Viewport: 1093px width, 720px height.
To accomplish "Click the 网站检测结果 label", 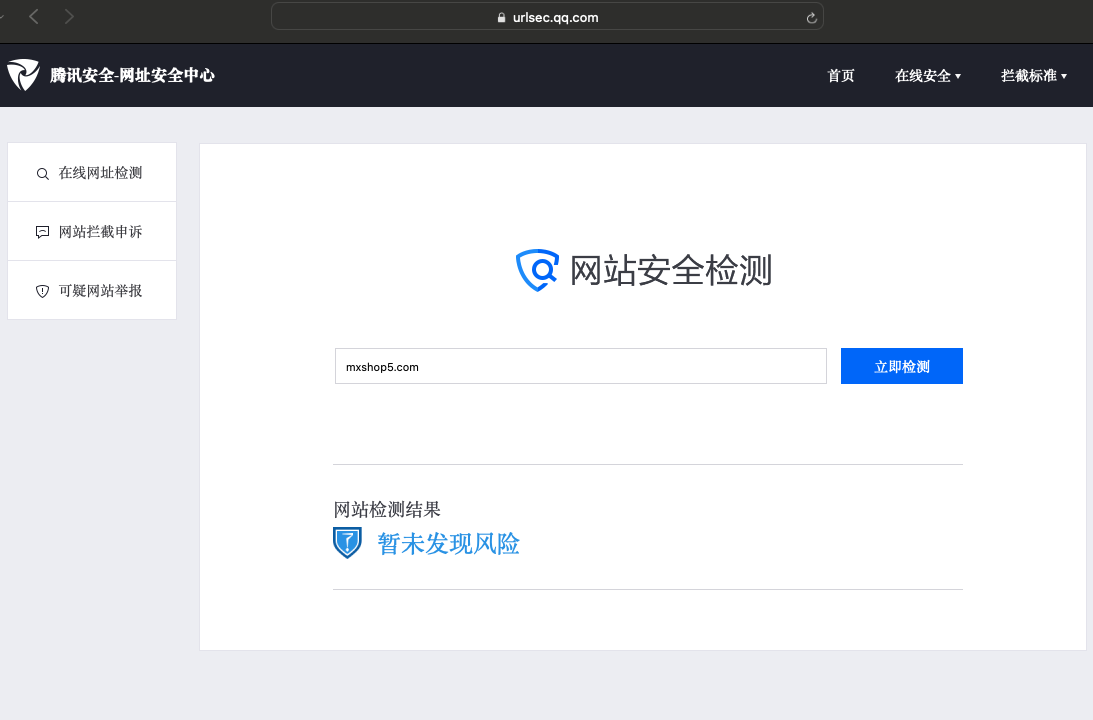I will pos(387,510).
